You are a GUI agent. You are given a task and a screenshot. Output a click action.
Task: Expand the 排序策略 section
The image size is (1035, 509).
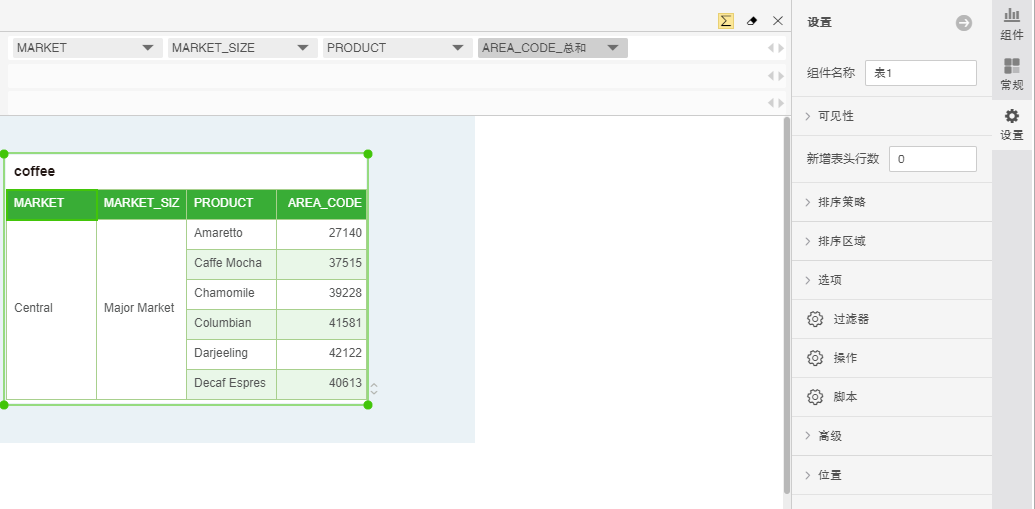coord(841,202)
